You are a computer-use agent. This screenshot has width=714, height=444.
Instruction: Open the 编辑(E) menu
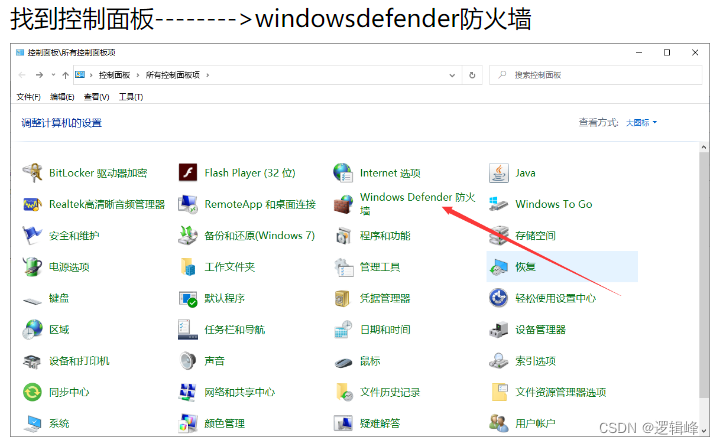tap(62, 97)
